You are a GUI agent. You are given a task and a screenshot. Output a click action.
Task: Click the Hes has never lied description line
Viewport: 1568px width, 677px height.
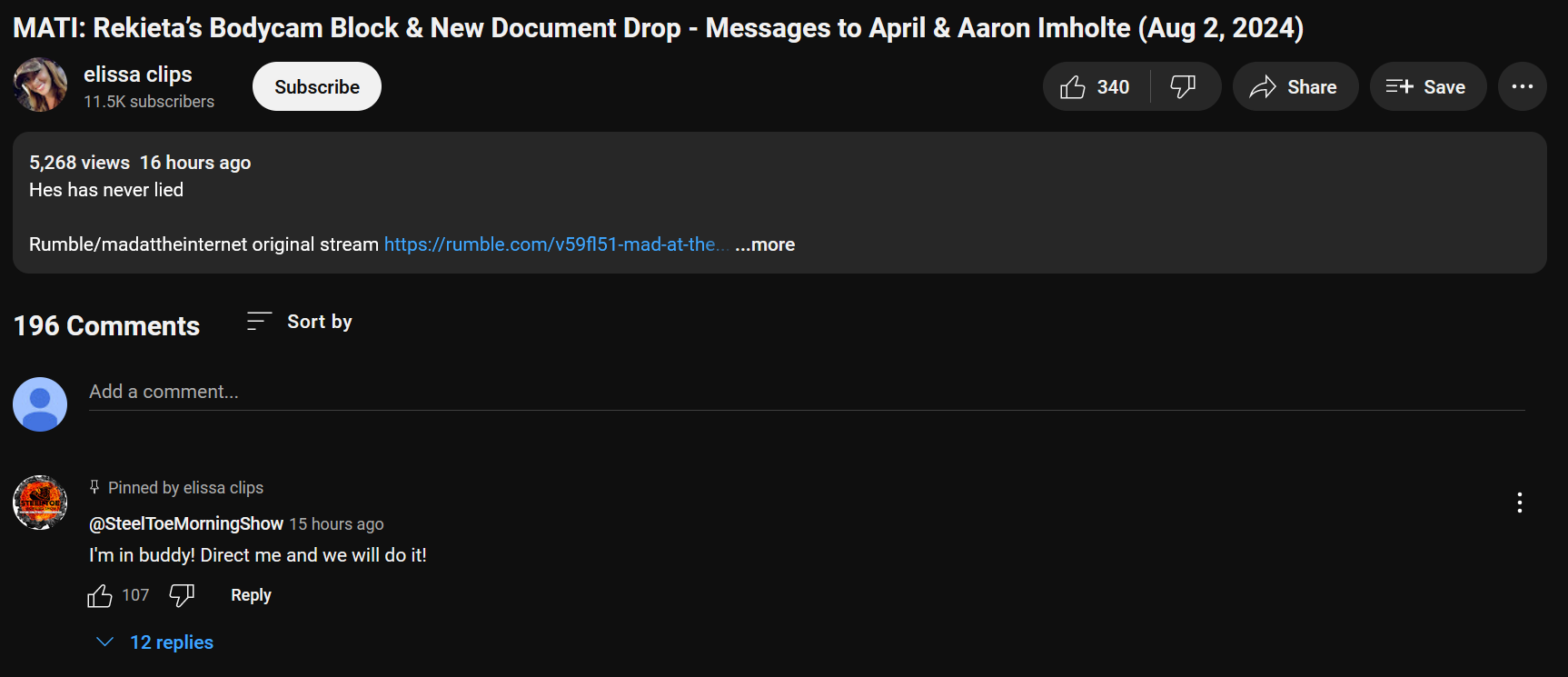point(106,190)
